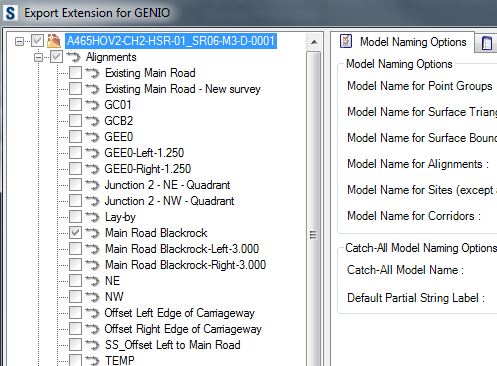Click the alignment icon next to Main Road Blackrock
The height and width of the screenshot is (366, 497).
(x=92, y=233)
